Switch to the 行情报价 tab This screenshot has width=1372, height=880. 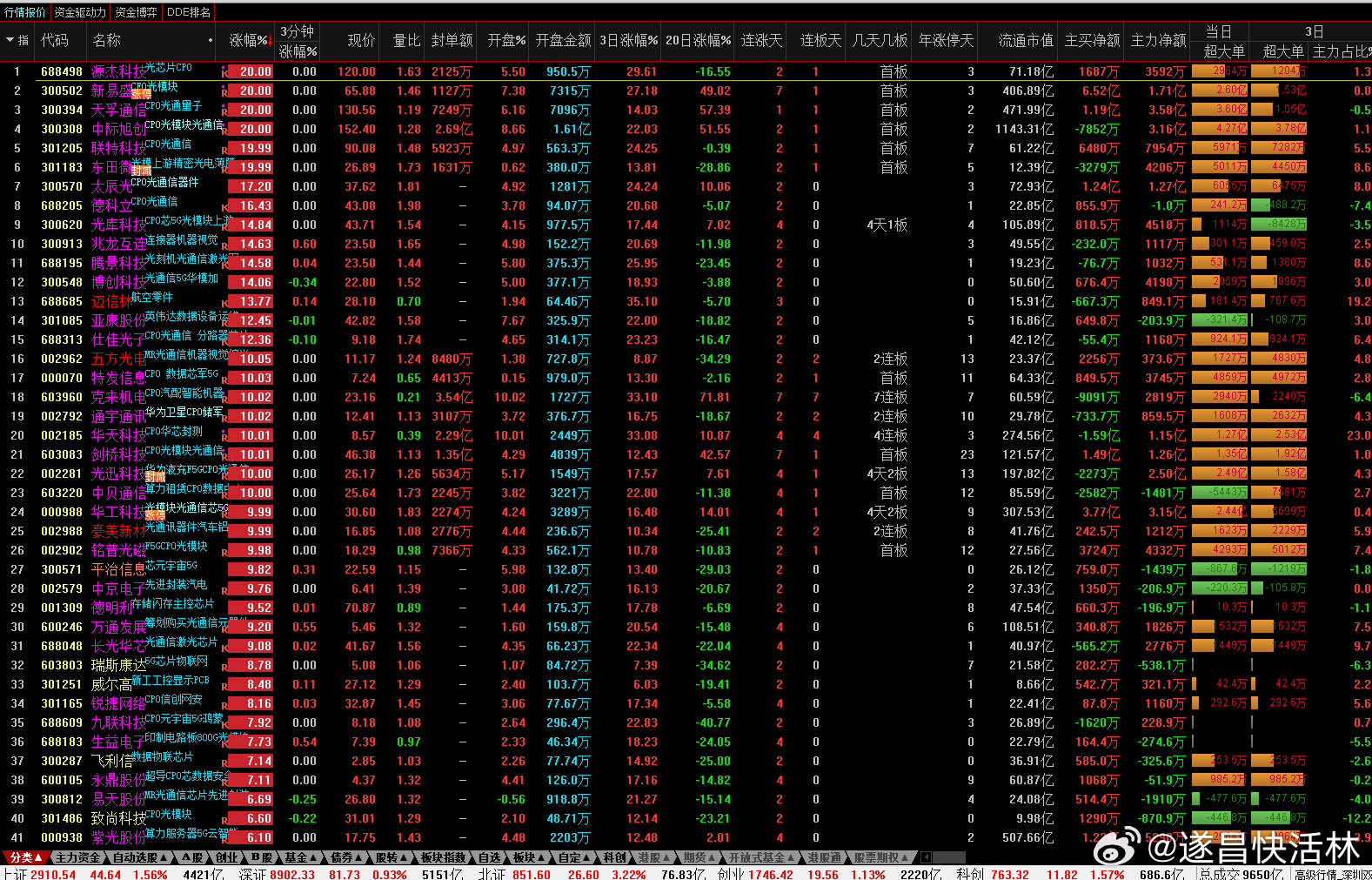25,12
